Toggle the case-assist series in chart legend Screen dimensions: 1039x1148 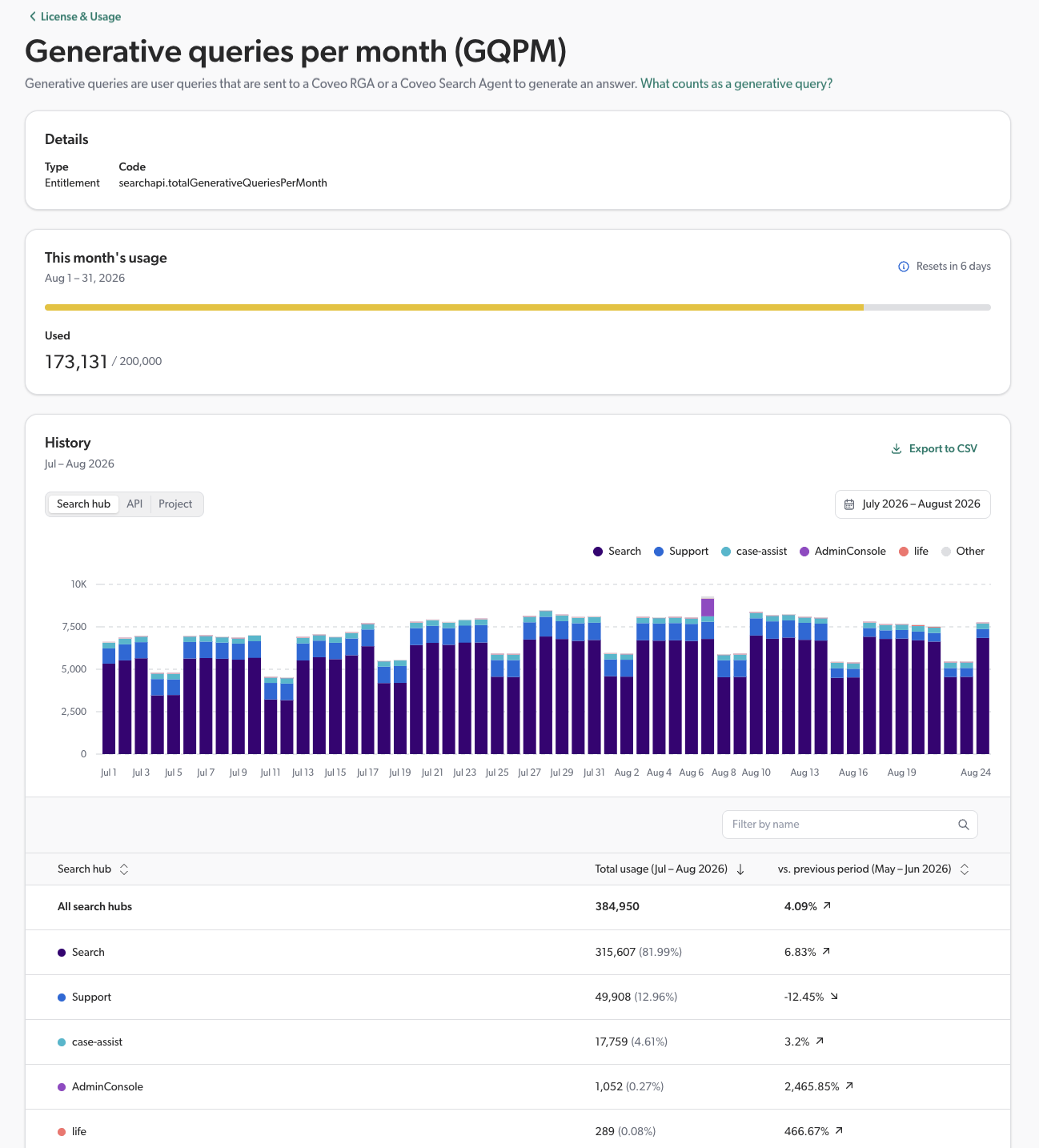pyautogui.click(x=754, y=552)
